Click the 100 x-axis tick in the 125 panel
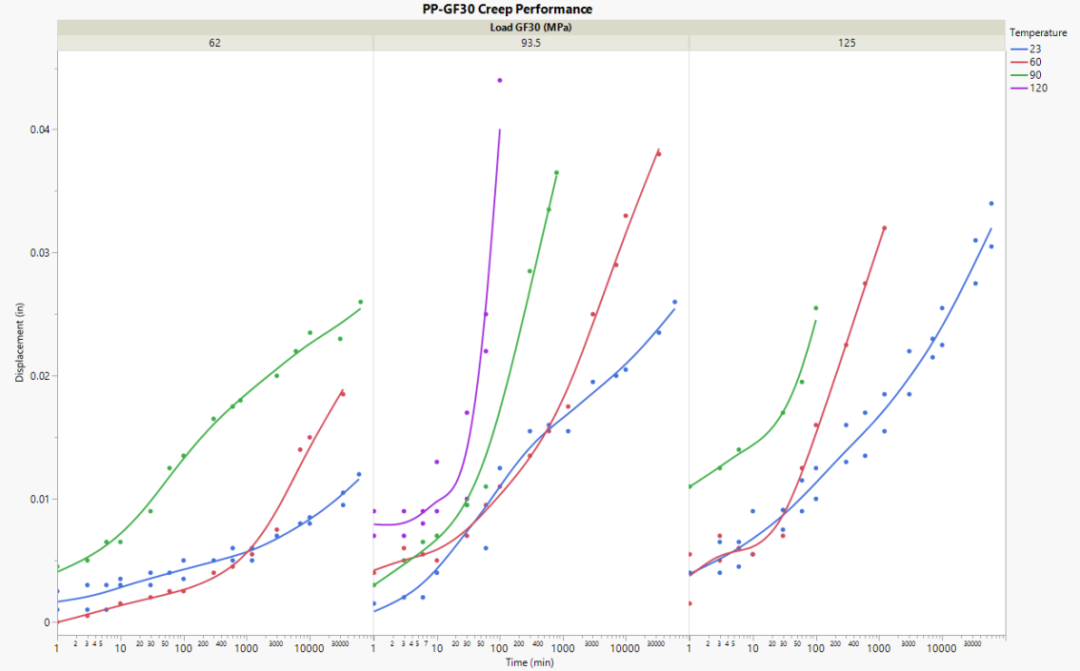 coord(816,649)
